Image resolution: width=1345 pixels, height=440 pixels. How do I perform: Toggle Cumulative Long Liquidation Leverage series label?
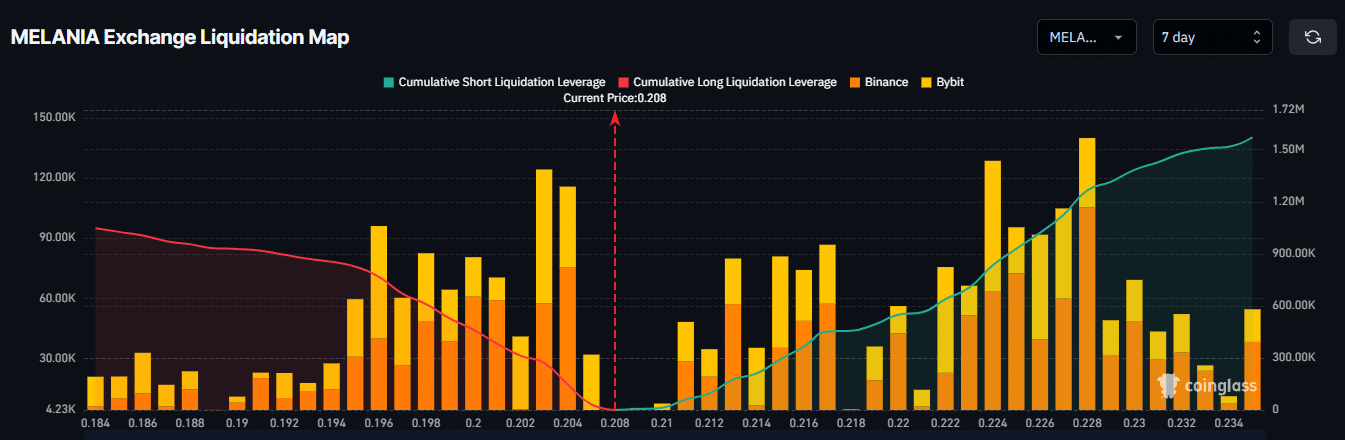point(735,82)
